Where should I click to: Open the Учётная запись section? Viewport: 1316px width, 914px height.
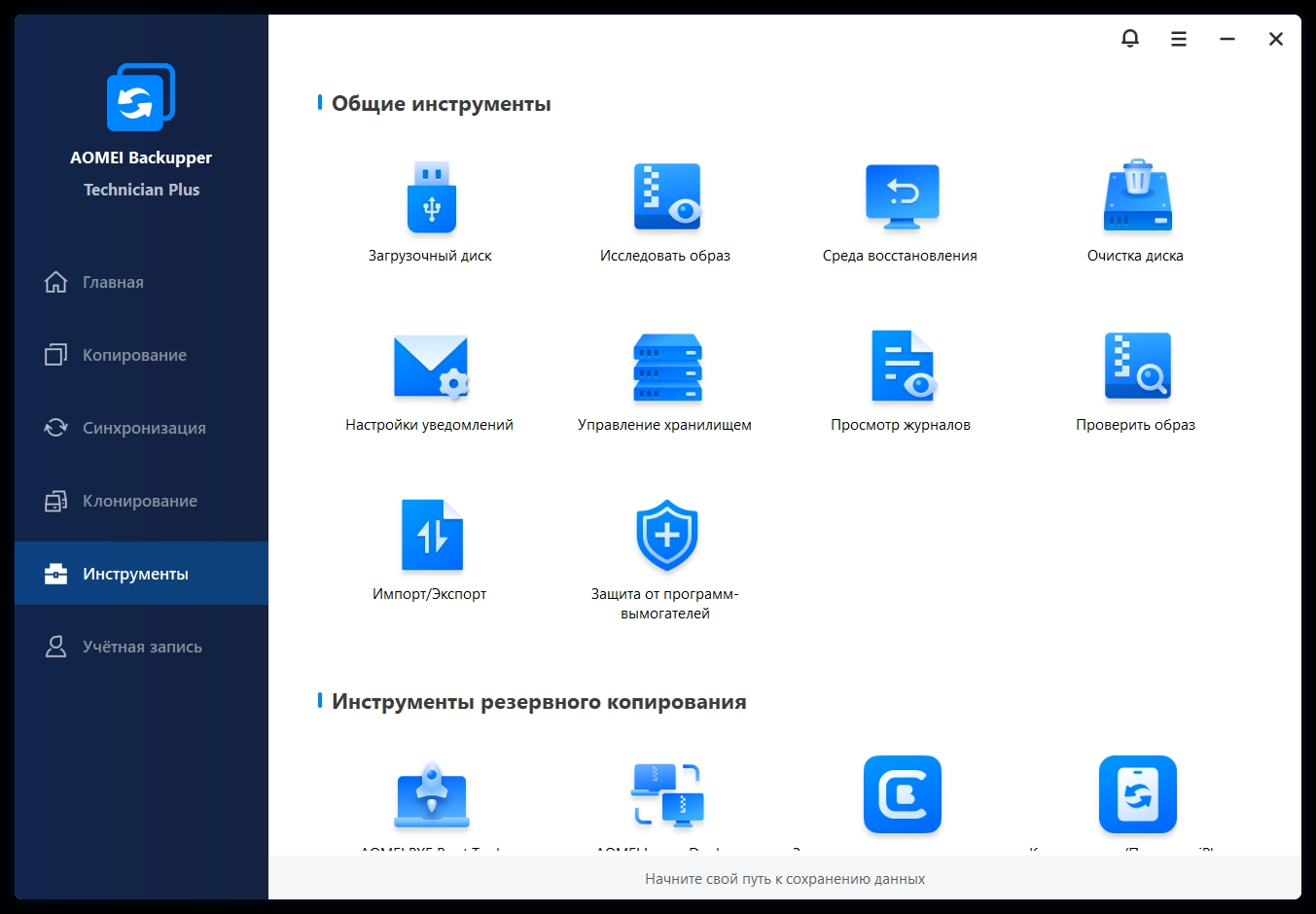[141, 647]
